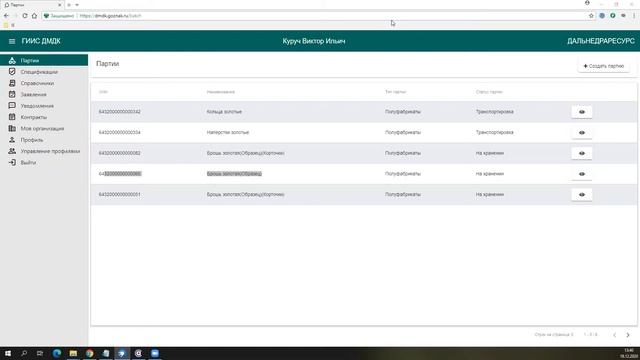Select the Партии browser tab

[33, 5]
